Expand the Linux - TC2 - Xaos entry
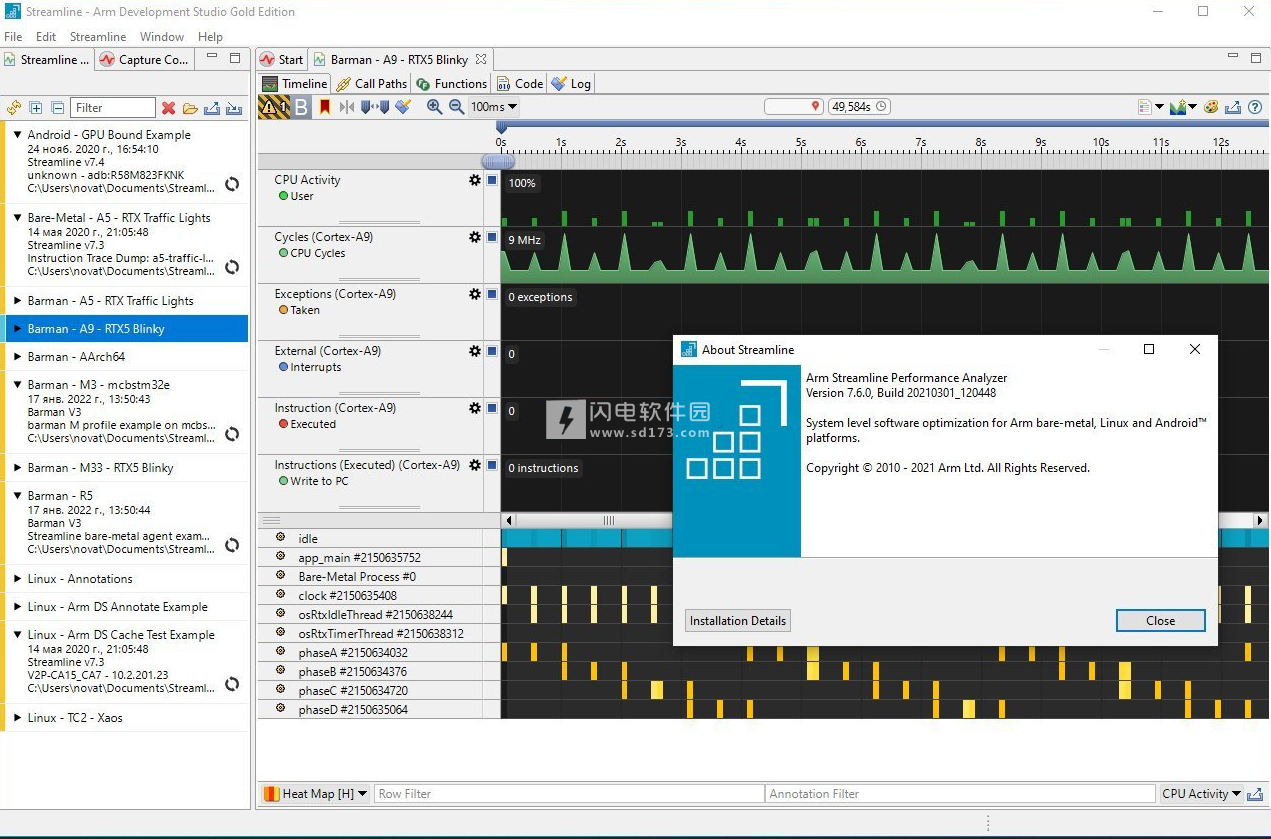 (17, 718)
